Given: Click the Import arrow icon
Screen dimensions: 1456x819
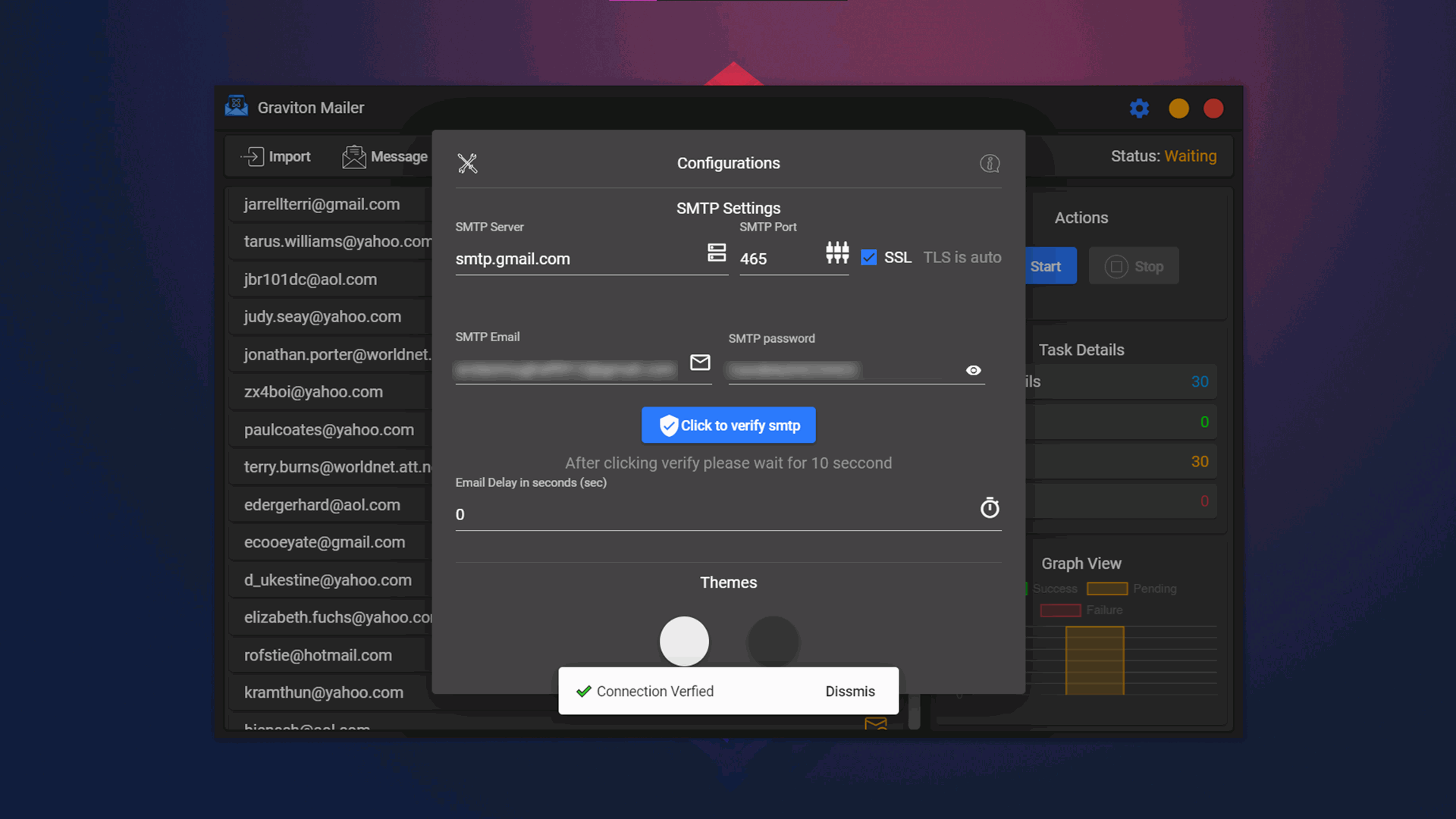Looking at the screenshot, I should [x=253, y=156].
